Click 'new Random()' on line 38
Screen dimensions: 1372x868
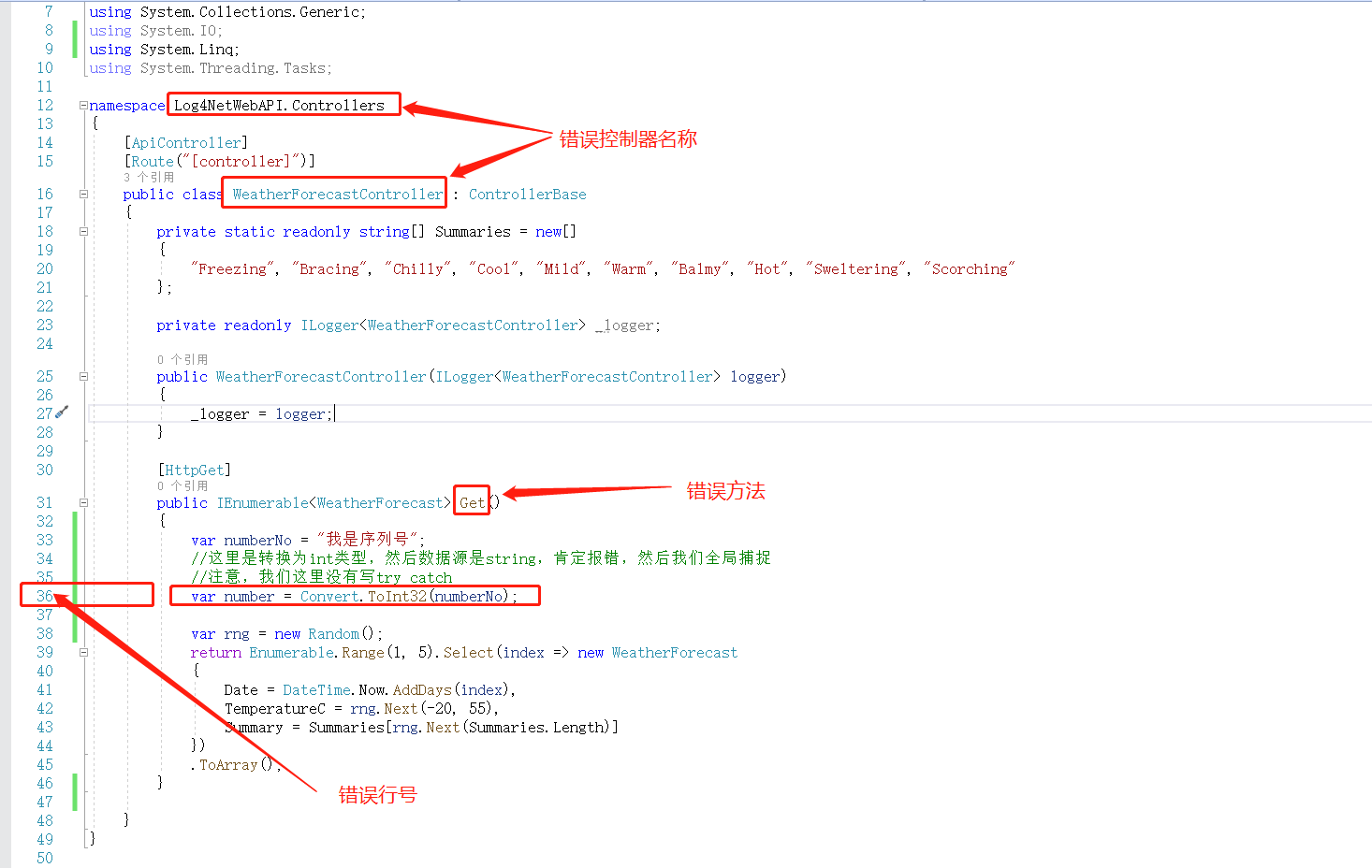(326, 634)
